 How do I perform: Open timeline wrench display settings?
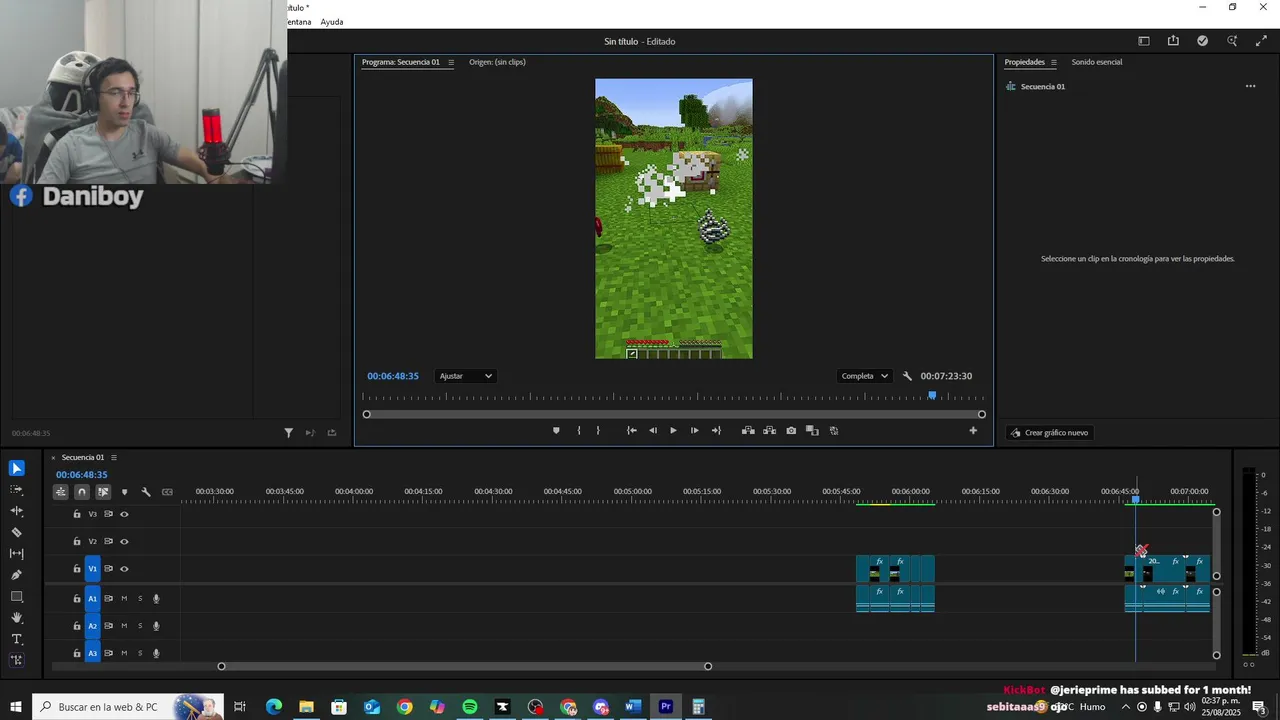(x=146, y=492)
